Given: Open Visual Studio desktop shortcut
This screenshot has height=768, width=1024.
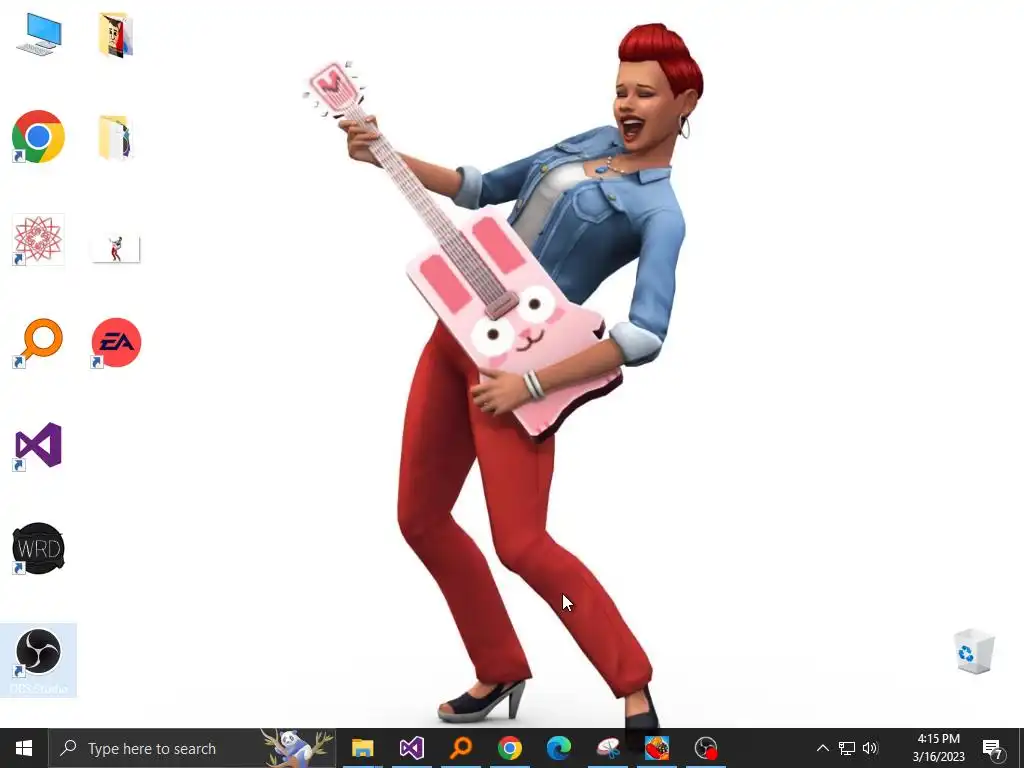Looking at the screenshot, I should (x=38, y=446).
